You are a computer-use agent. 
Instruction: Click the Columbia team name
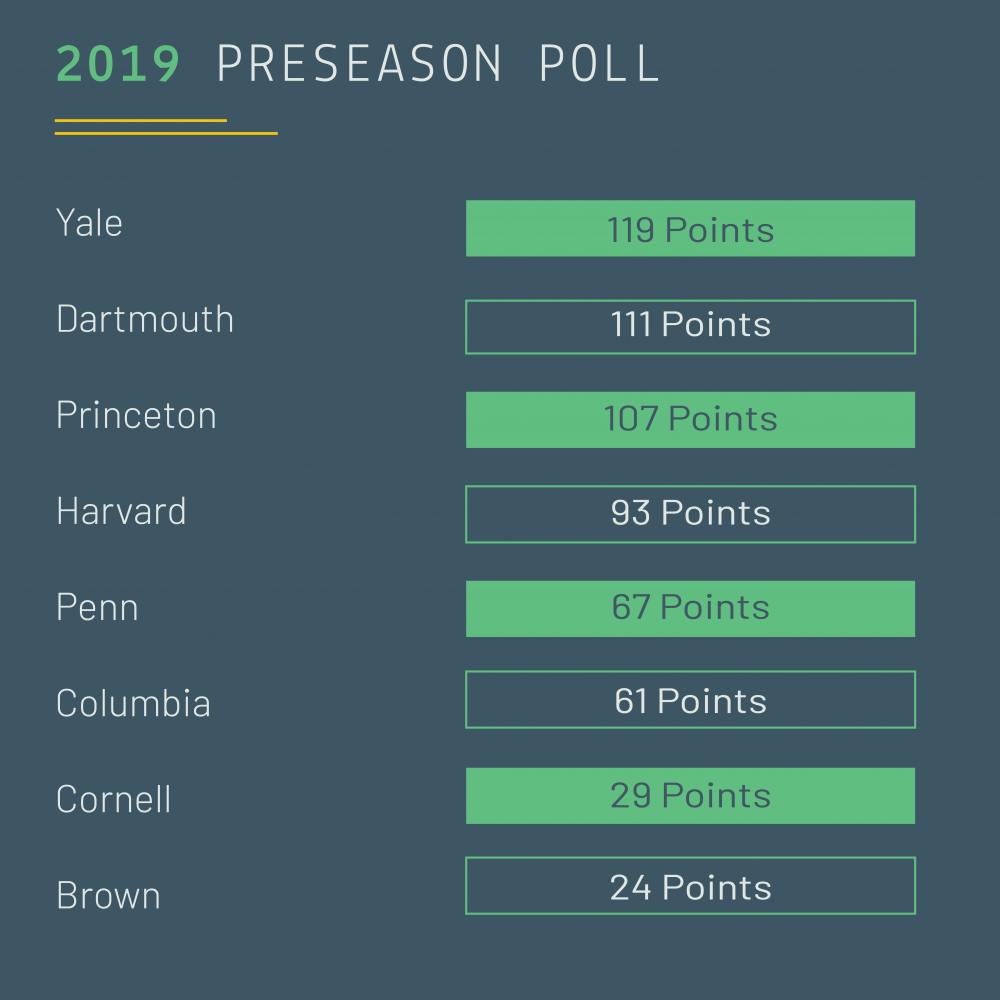click(133, 703)
